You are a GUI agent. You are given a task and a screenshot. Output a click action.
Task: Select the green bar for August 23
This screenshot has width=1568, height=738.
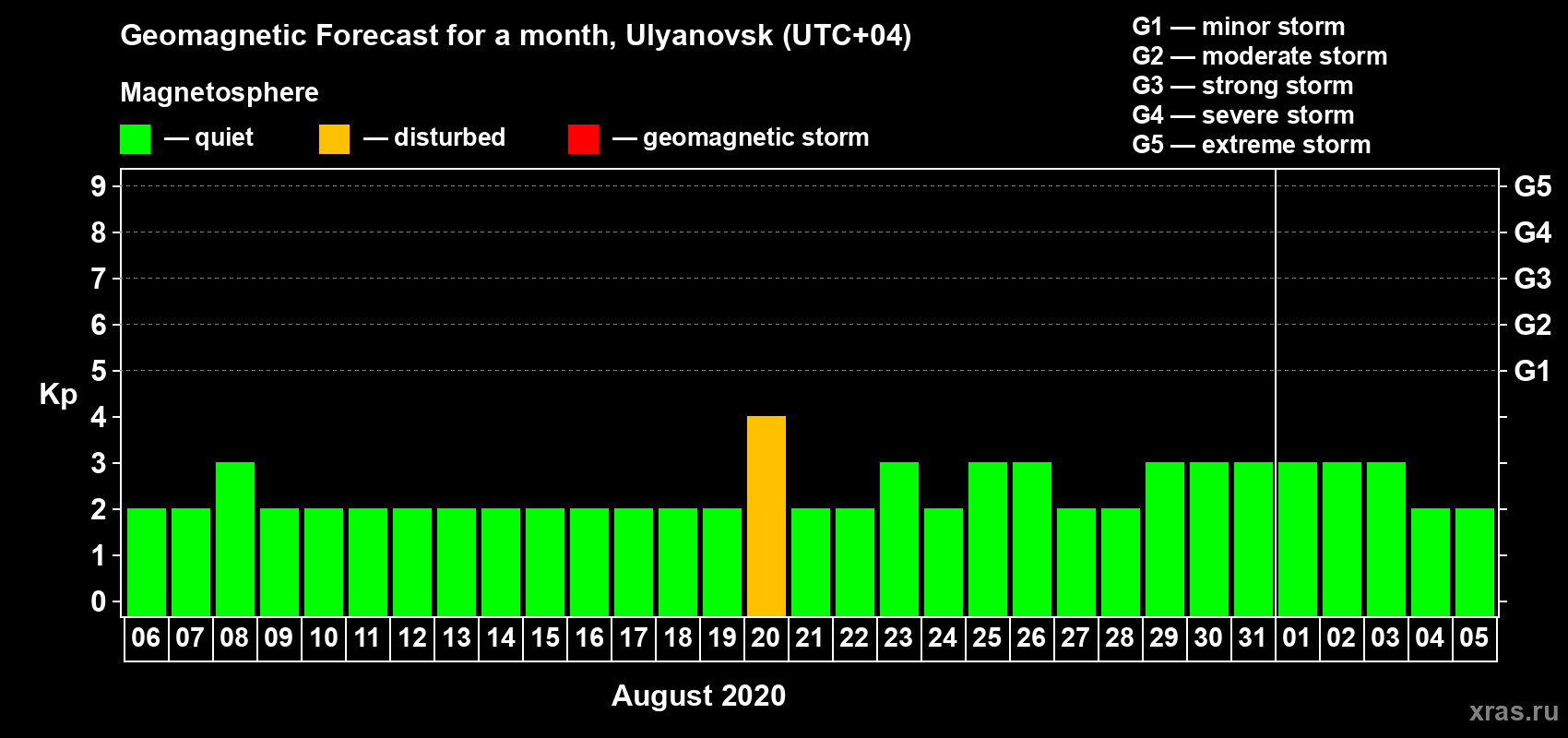tap(899, 539)
